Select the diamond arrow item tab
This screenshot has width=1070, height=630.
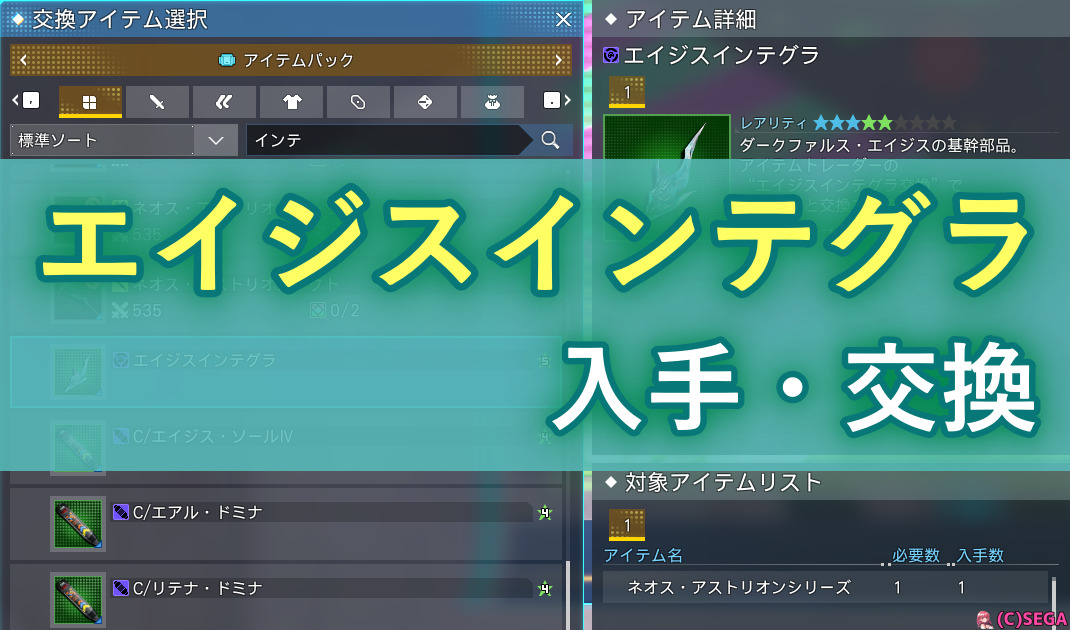[425, 102]
